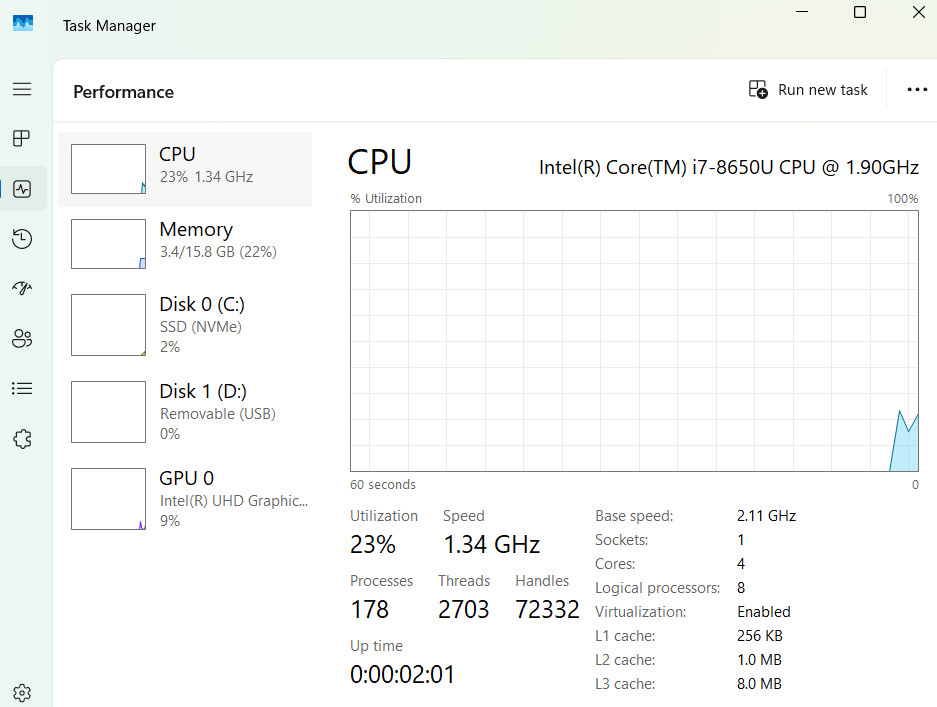Click the up time 0:00:02:01 value
This screenshot has width=937, height=707.
pyautogui.click(x=402, y=675)
